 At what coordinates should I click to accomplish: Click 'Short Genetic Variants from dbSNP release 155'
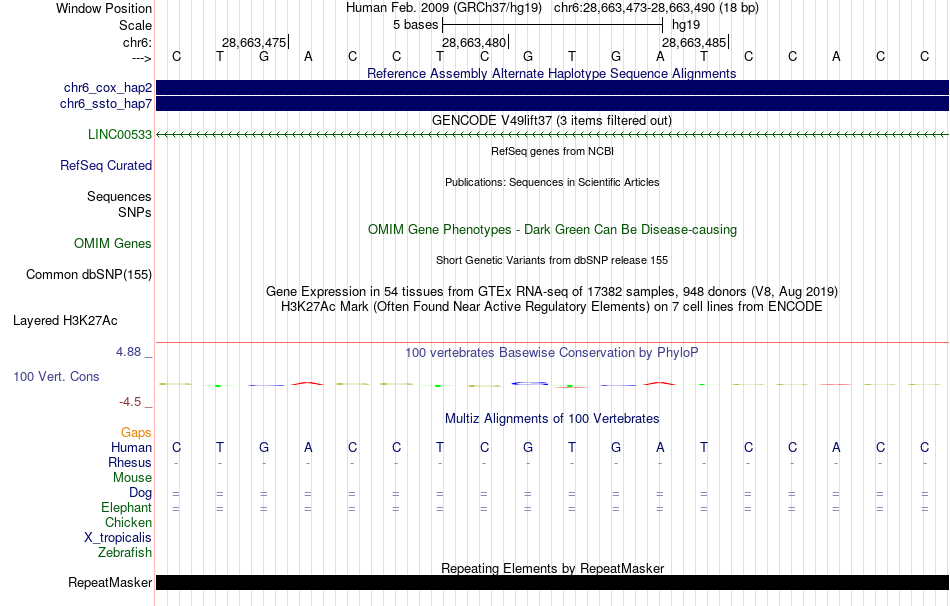click(x=552, y=261)
